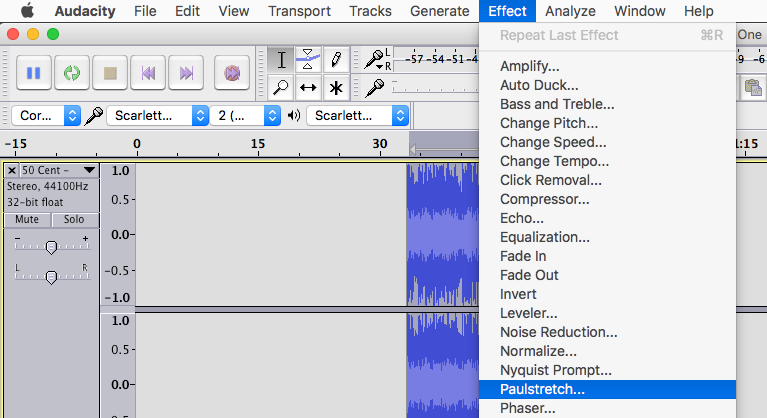Select the Envelope tool
Screen dimensions: 767x418
coord(308,60)
